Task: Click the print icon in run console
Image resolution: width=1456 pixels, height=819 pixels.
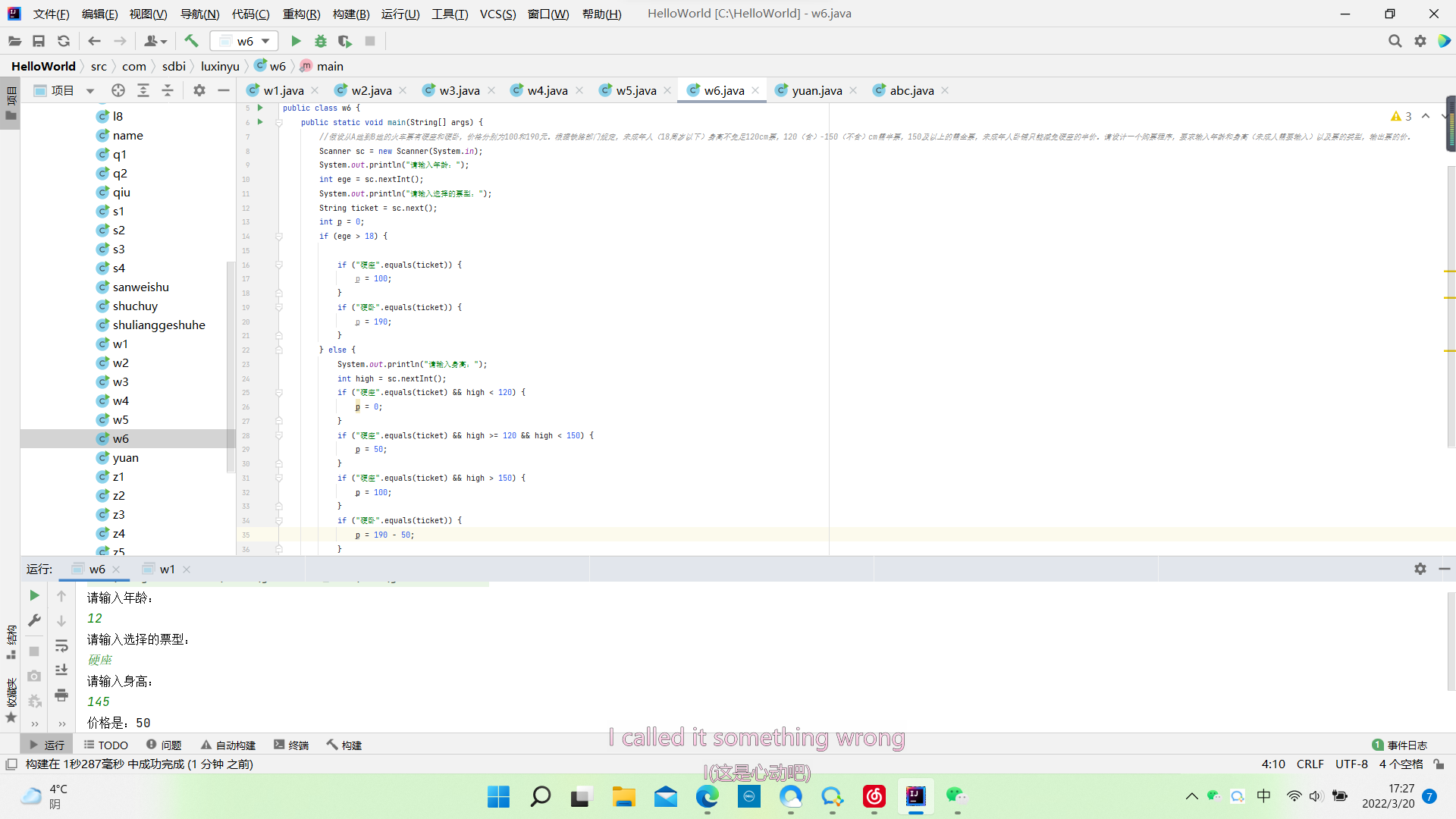Action: 61,695
